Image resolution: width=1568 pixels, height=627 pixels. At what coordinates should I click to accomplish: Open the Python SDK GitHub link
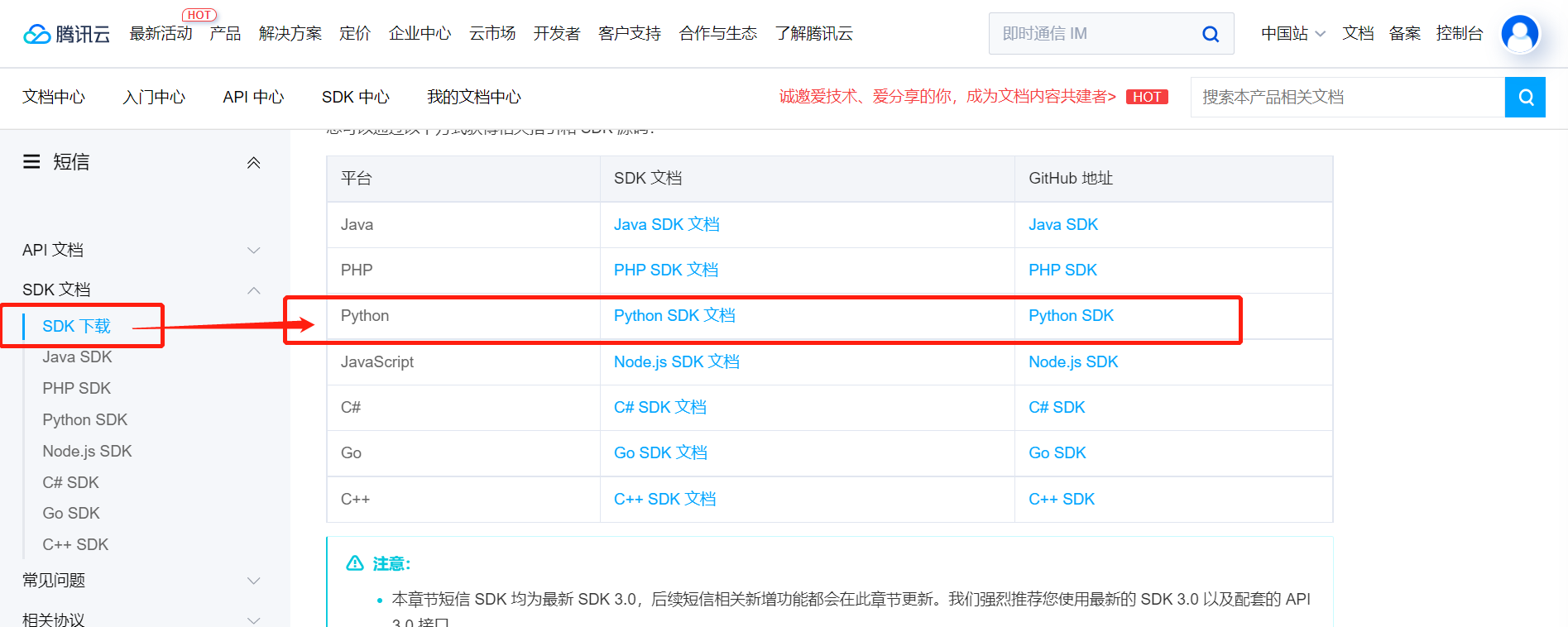(x=1071, y=316)
